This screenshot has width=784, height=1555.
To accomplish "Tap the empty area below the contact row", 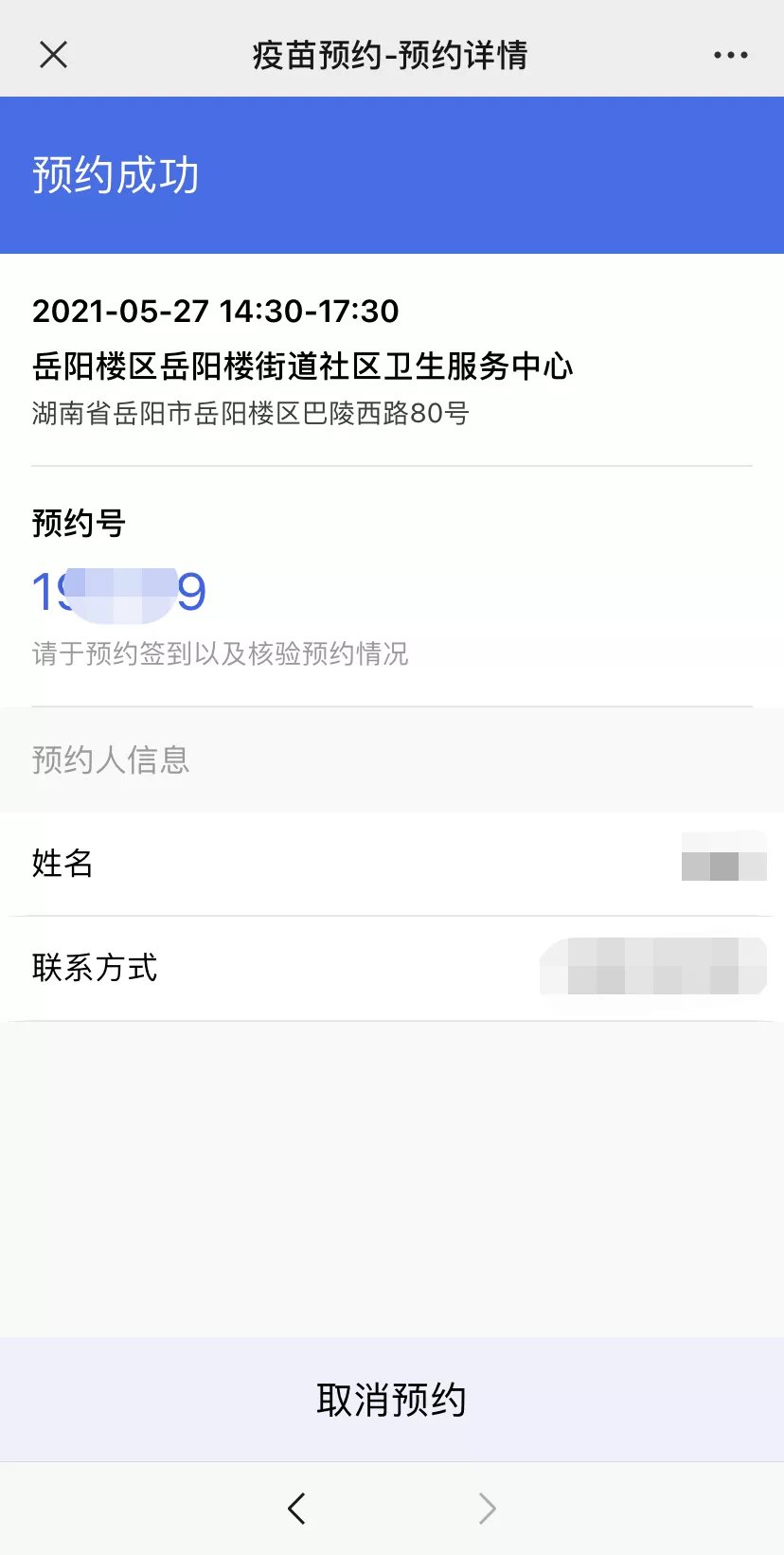I will pos(392,1174).
